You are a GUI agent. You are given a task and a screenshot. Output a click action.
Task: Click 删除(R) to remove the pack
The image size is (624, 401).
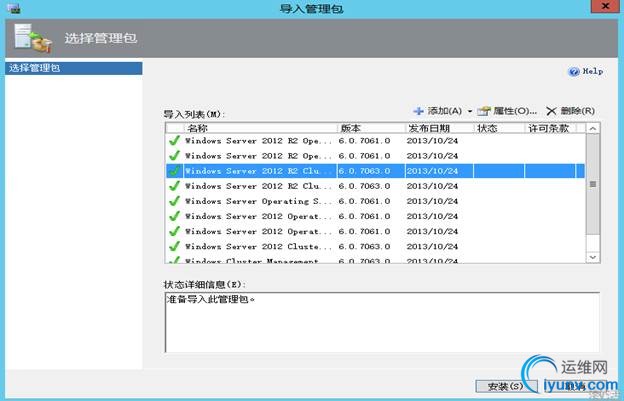(x=570, y=111)
